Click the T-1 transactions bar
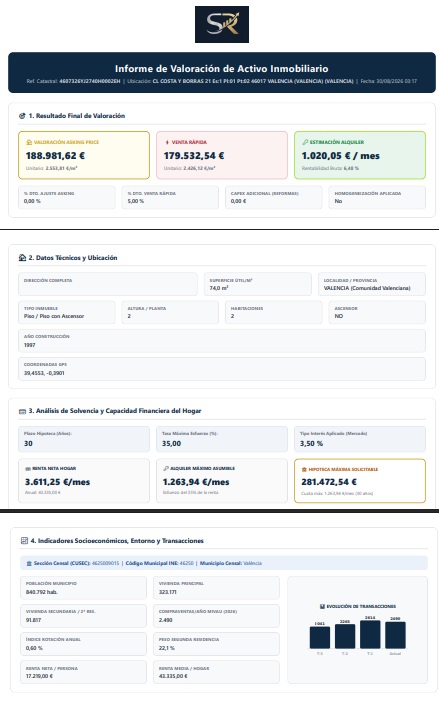 [x=370, y=634]
